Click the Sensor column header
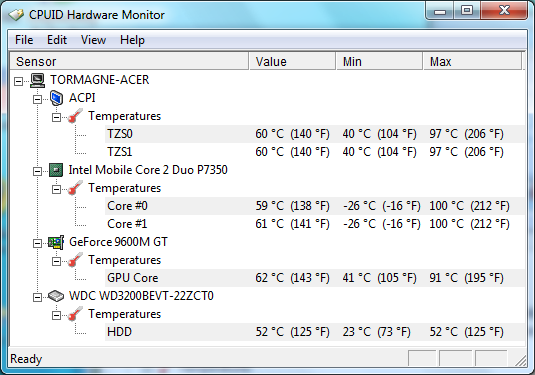Screen dimensions: 535x375 [129, 62]
